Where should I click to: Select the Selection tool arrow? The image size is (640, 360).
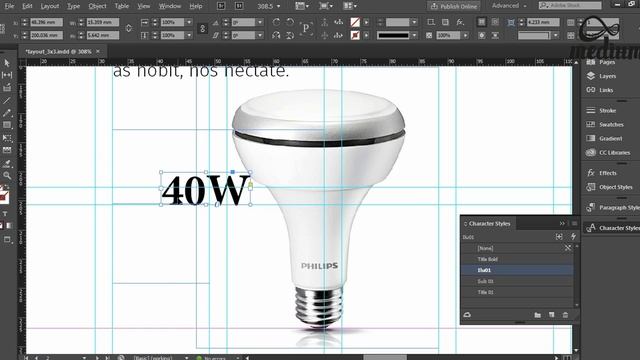click(x=7, y=63)
